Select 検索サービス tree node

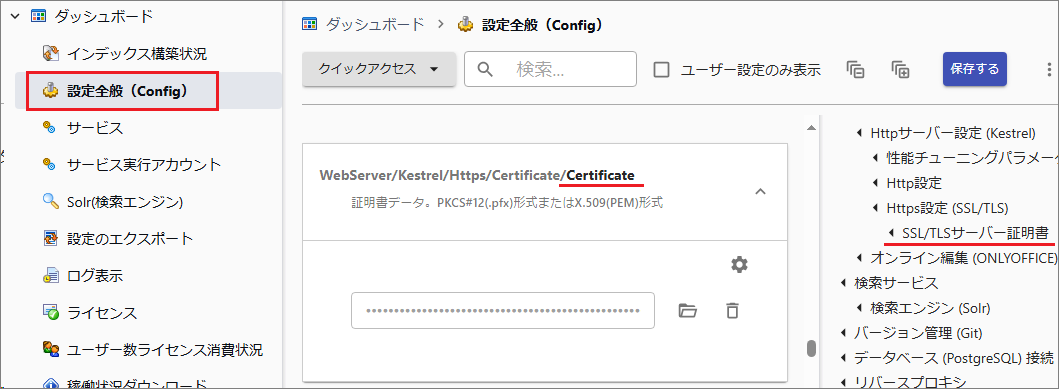[x=896, y=283]
